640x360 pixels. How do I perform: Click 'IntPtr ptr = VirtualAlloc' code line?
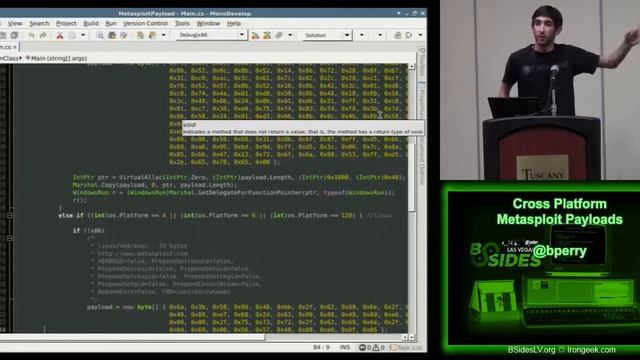coord(239,177)
